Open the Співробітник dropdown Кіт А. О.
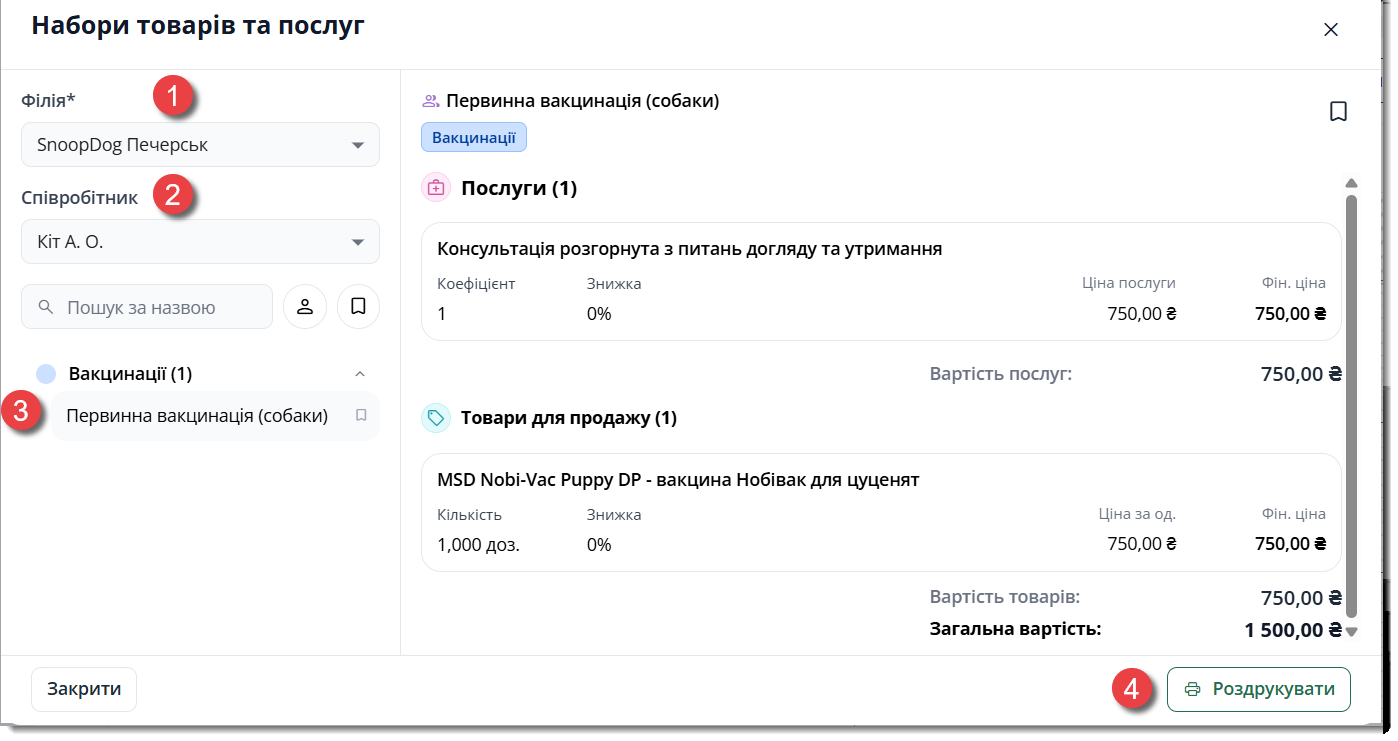This screenshot has width=1398, height=741. pyautogui.click(x=200, y=242)
